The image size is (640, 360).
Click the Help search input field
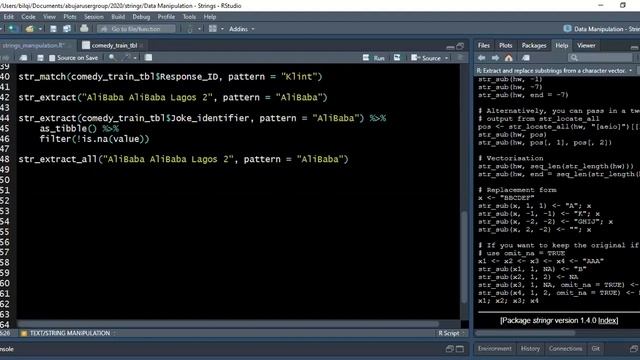coord(600,58)
